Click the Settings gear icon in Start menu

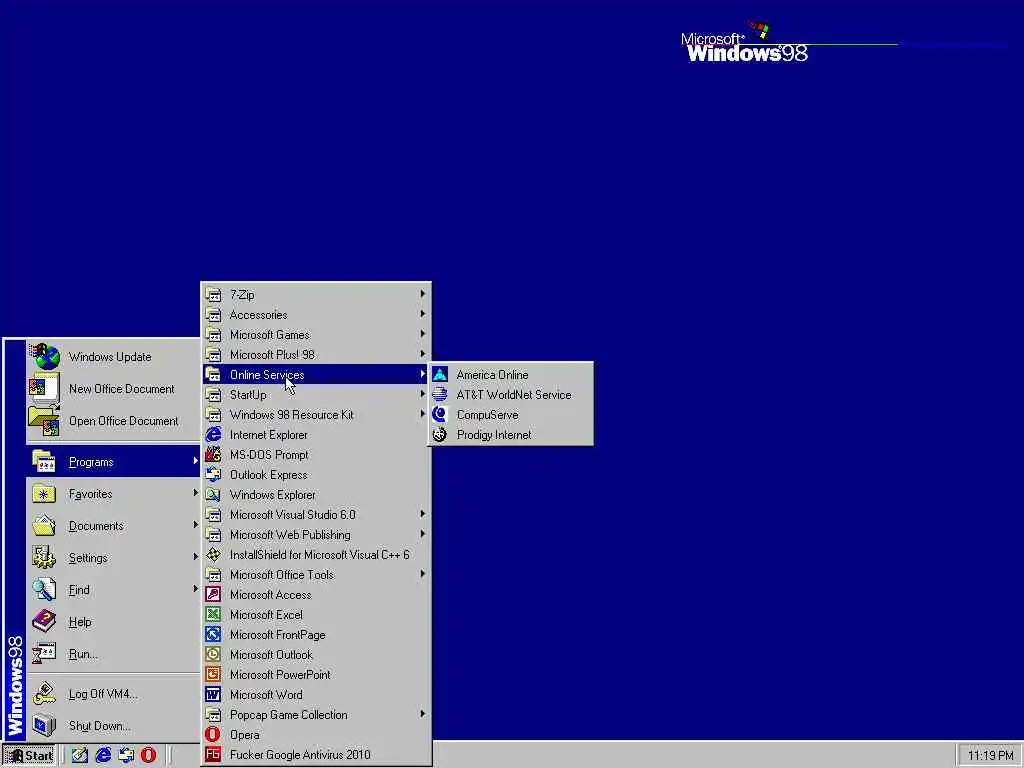pos(44,557)
